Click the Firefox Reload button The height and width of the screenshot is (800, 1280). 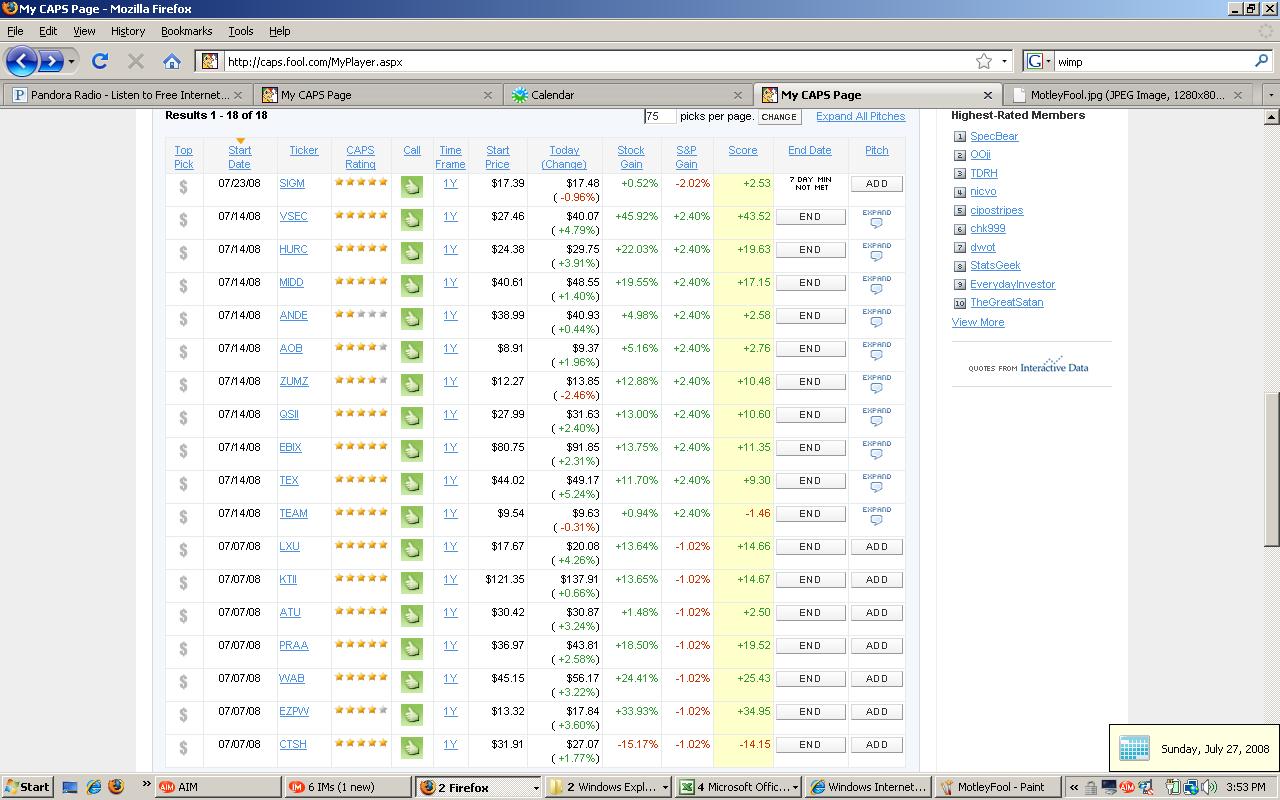100,61
